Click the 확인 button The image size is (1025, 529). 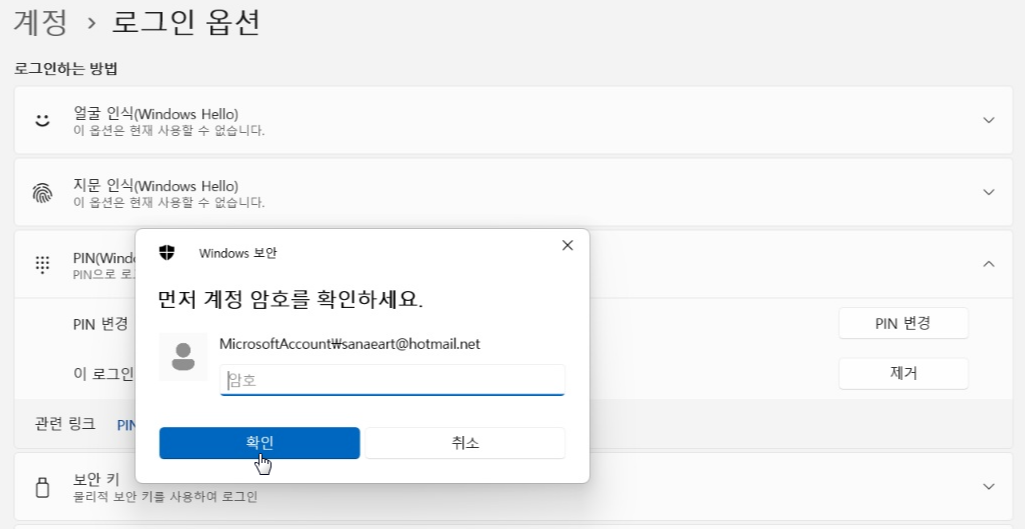[x=260, y=443]
